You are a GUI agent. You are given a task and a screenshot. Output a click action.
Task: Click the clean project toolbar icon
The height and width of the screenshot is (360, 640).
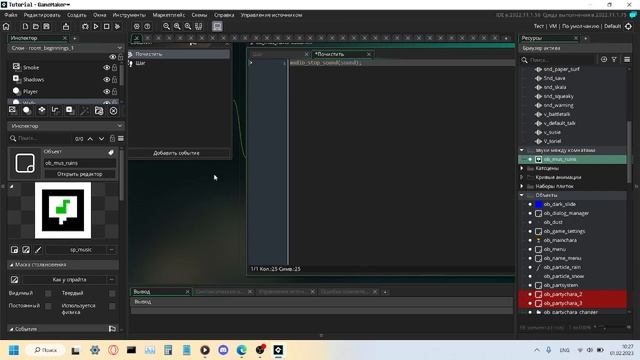(x=117, y=27)
